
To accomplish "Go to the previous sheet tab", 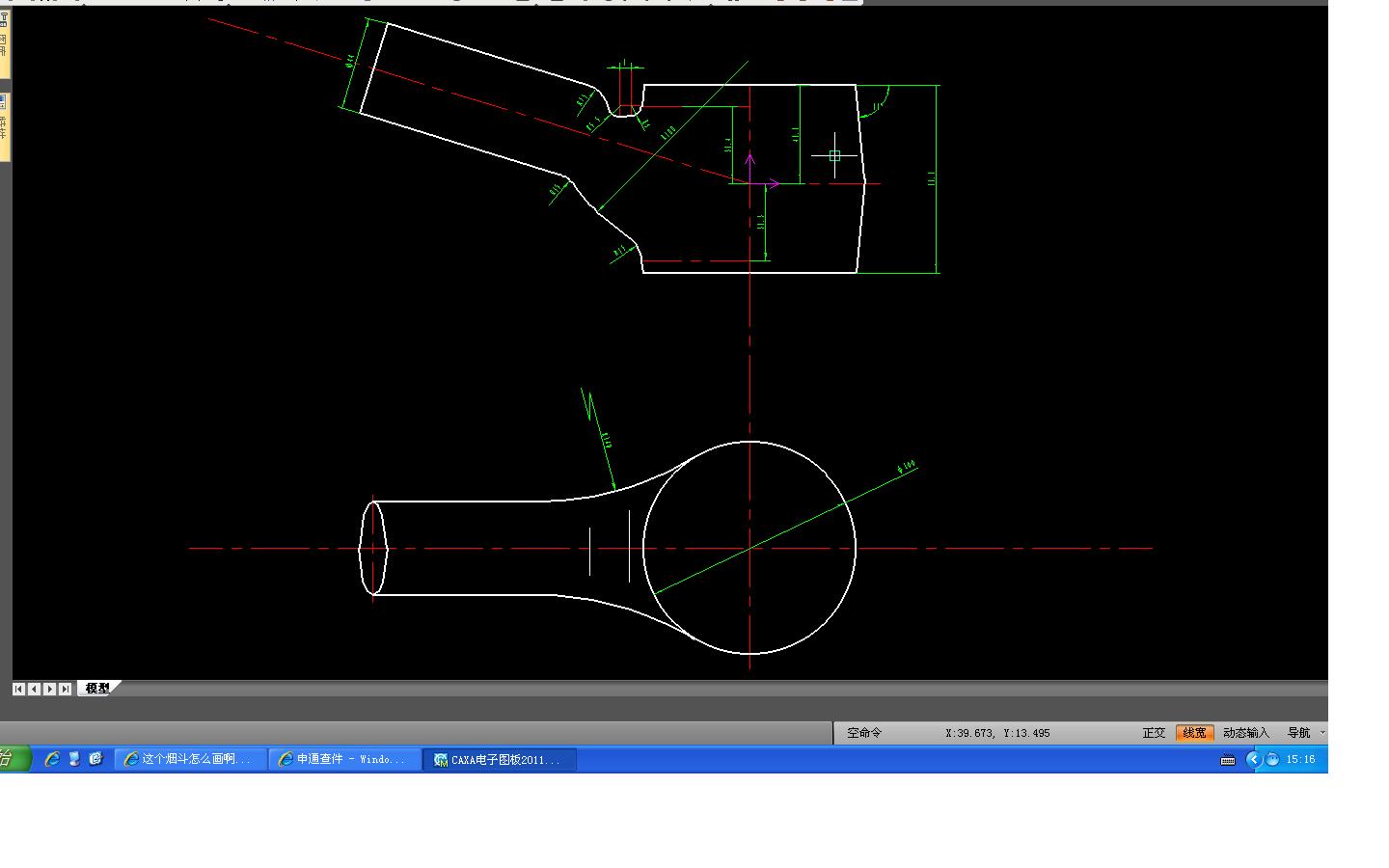I will click(x=34, y=689).
